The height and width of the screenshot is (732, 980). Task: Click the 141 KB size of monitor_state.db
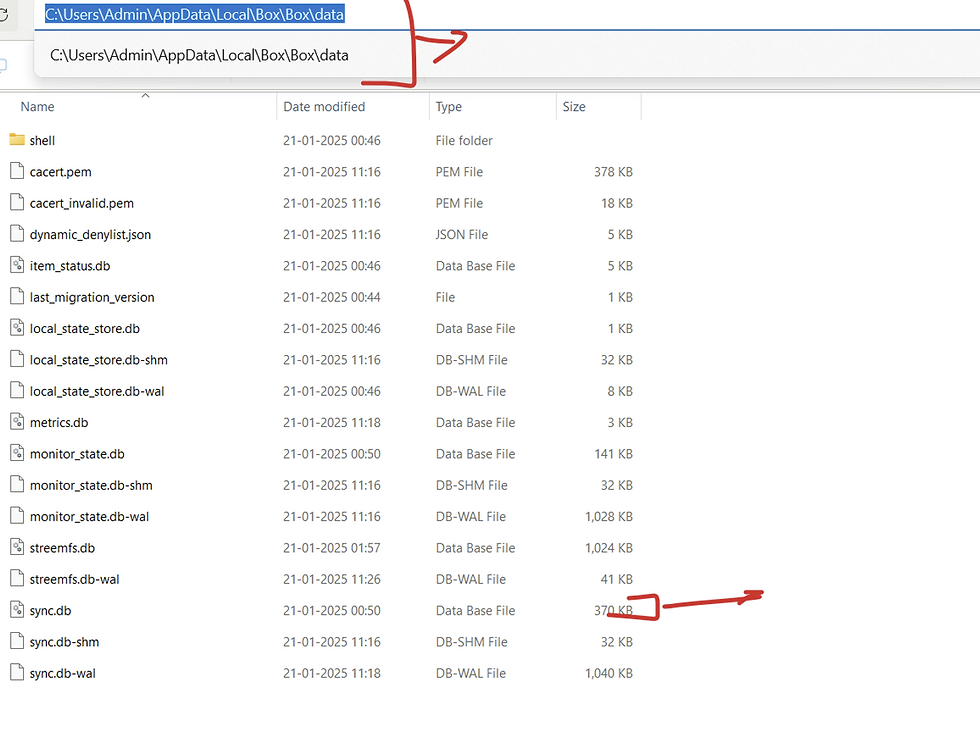tap(613, 454)
